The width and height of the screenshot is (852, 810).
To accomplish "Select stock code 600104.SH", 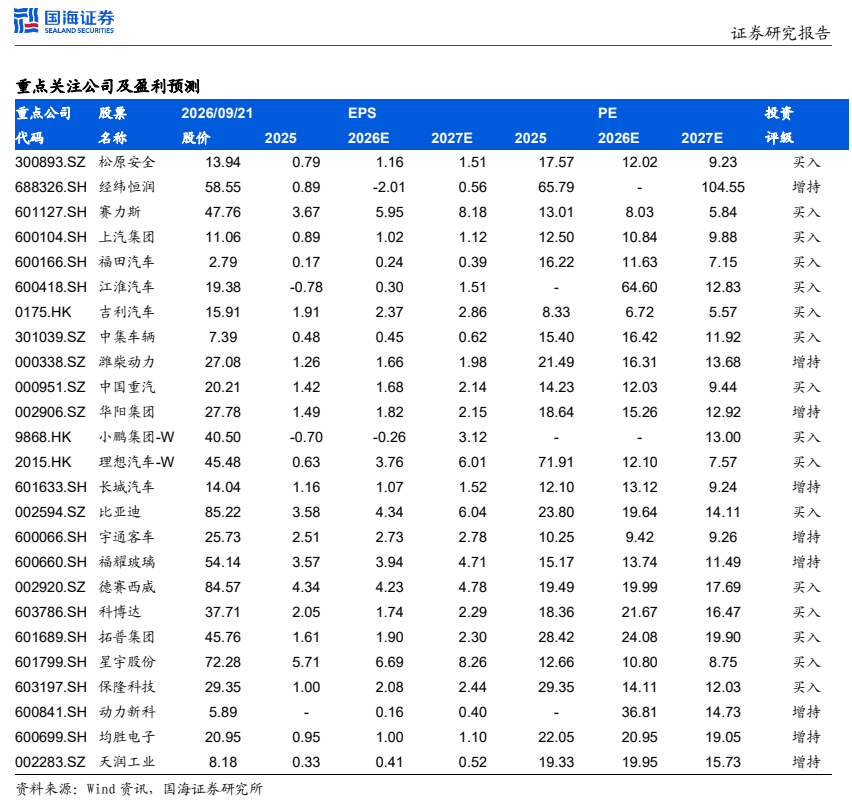I will pyautogui.click(x=51, y=237).
